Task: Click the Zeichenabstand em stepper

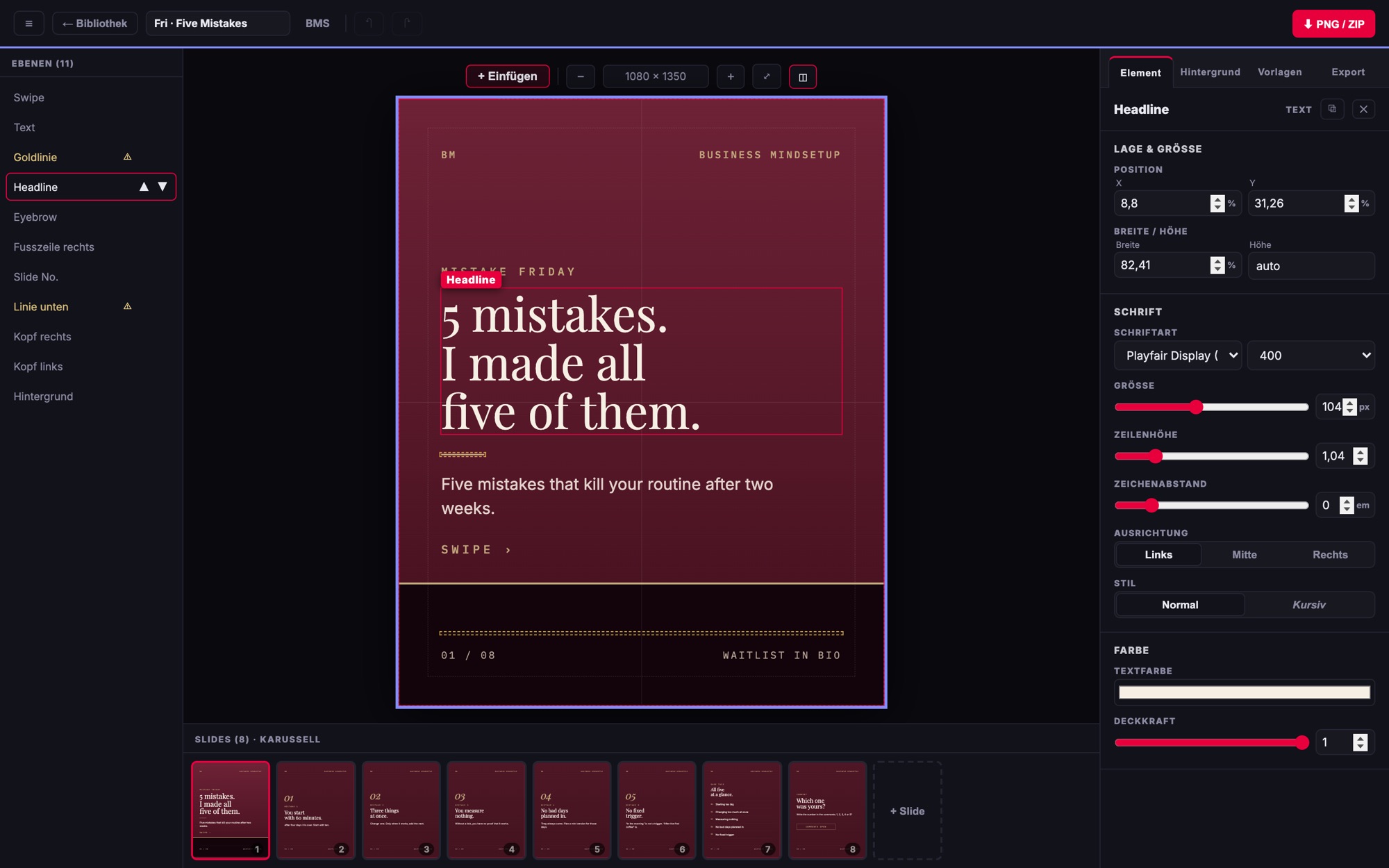Action: pos(1347,506)
